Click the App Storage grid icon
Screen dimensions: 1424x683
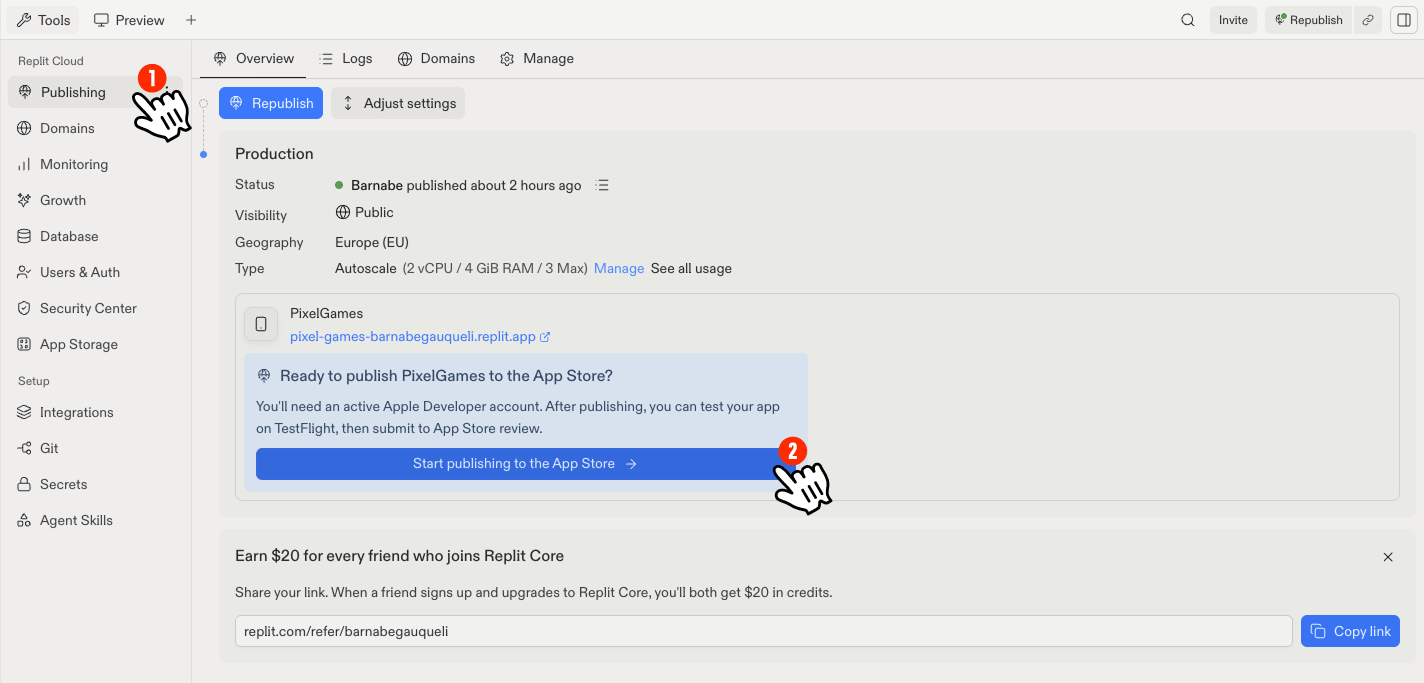pos(24,344)
